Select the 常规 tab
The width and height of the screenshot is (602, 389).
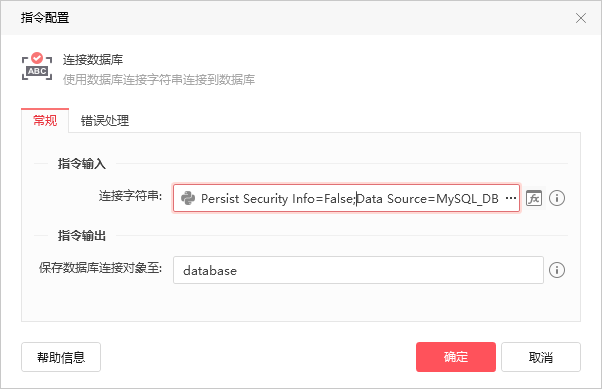[x=45, y=121]
